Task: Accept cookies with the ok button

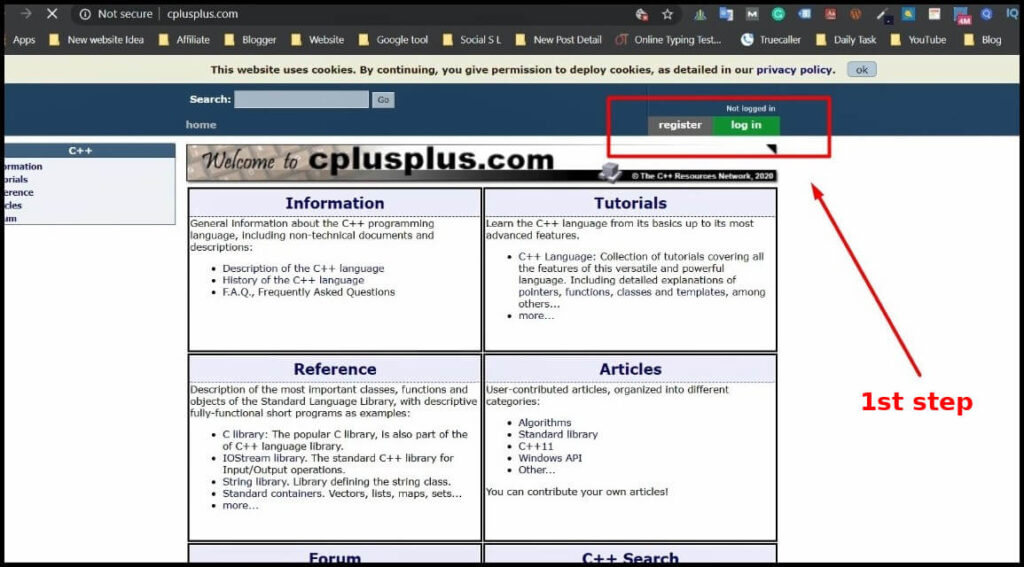Action: point(861,70)
